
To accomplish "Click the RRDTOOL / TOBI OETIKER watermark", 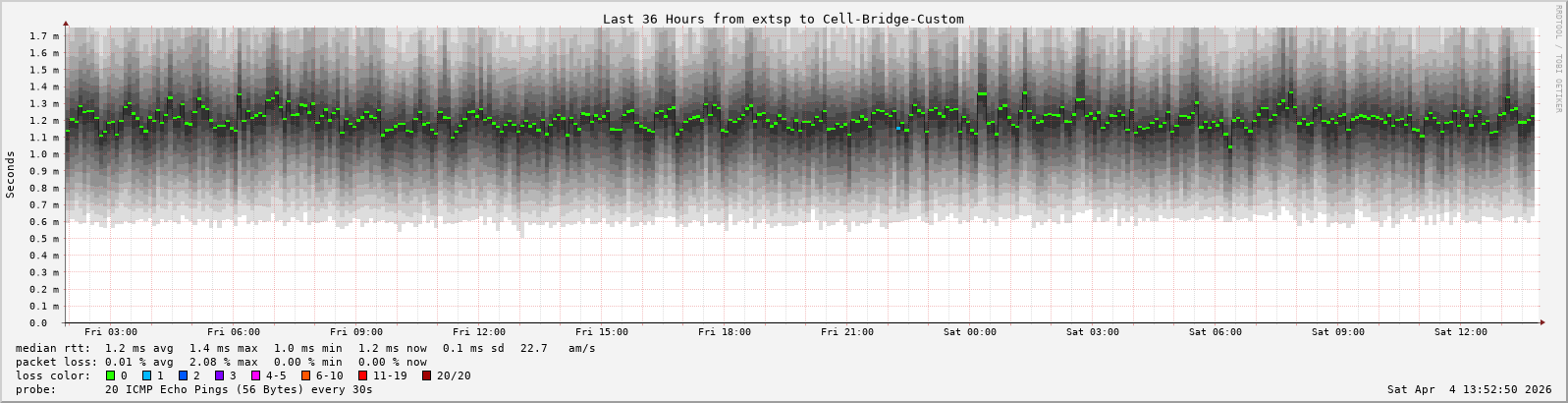I will [1558, 59].
